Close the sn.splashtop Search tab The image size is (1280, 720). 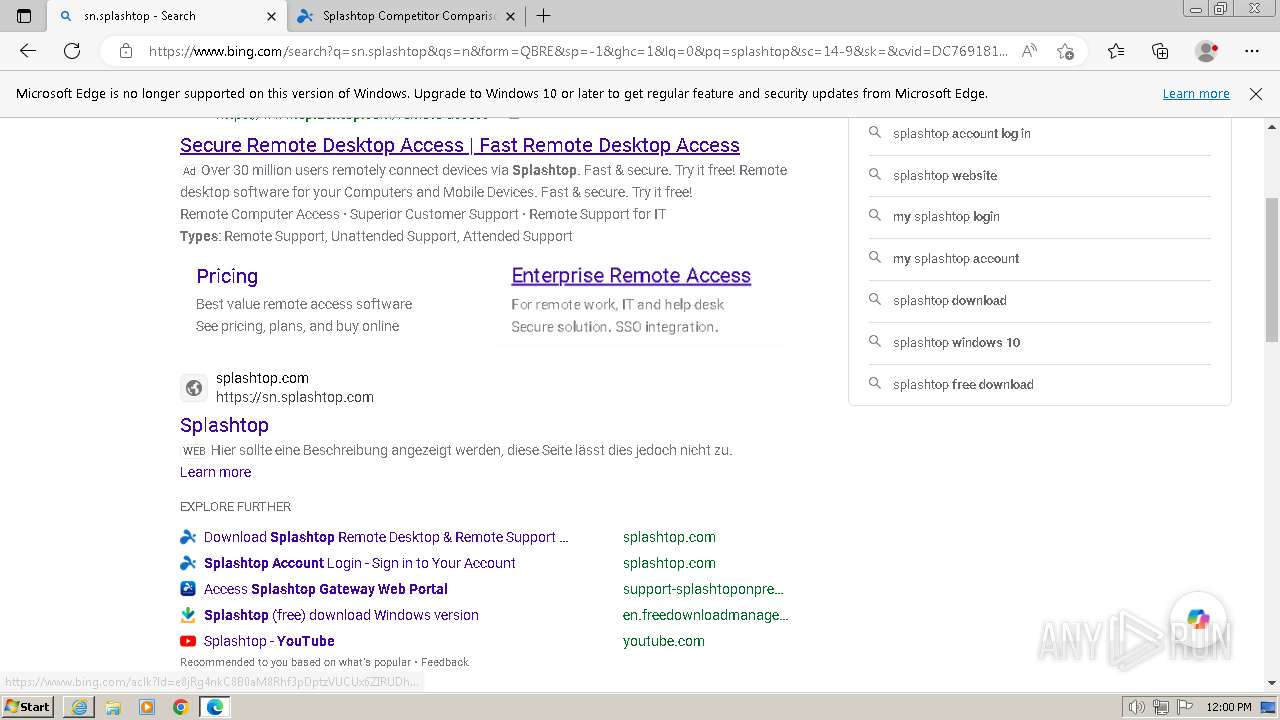271,16
